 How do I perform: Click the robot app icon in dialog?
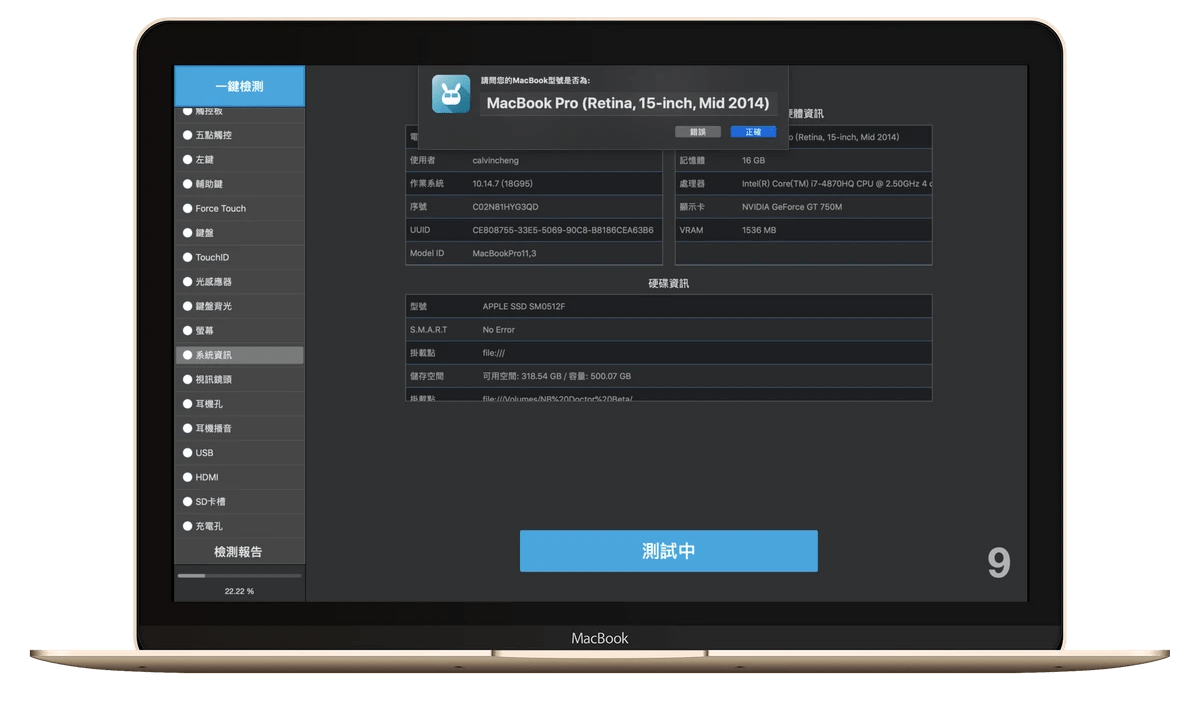[x=451, y=94]
